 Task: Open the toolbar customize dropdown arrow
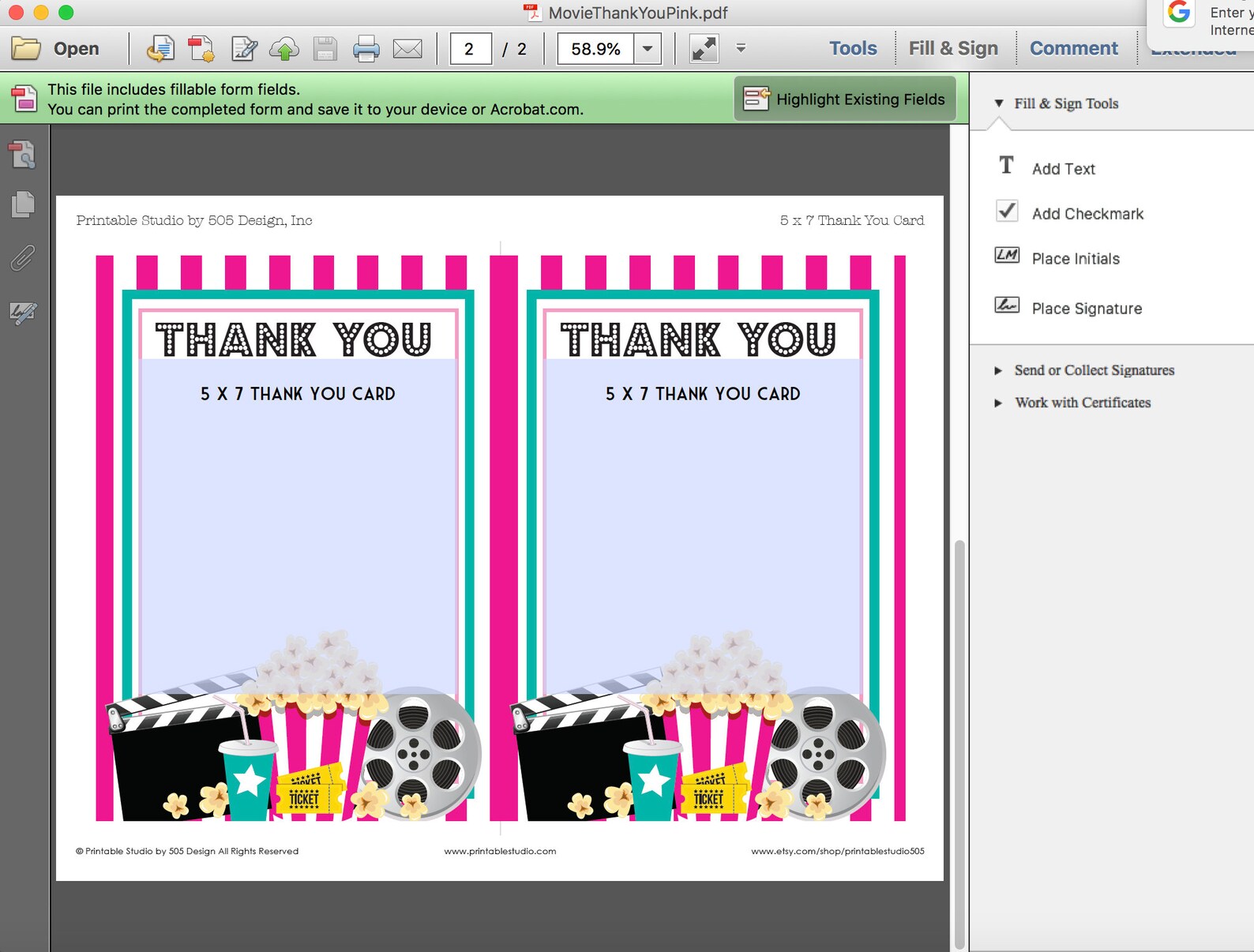(x=741, y=48)
